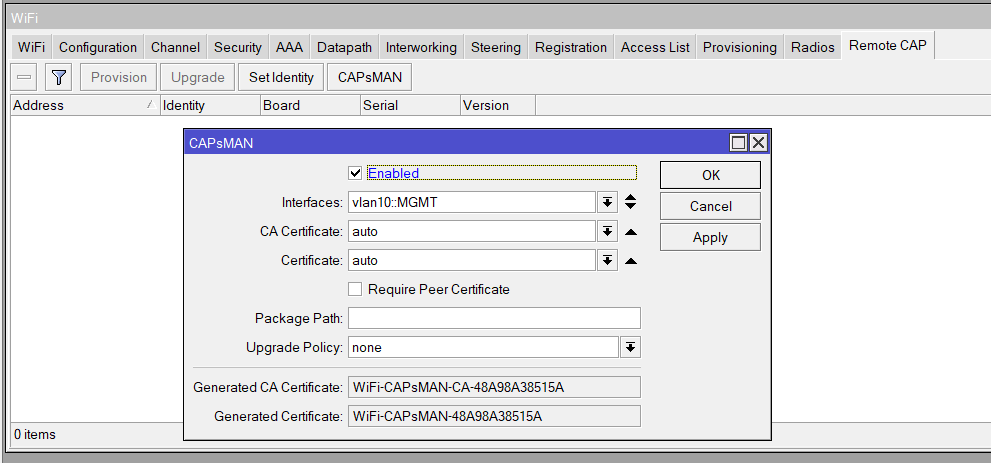Switch to the Configuration tab
Screen dimensions: 991x463
(97, 47)
